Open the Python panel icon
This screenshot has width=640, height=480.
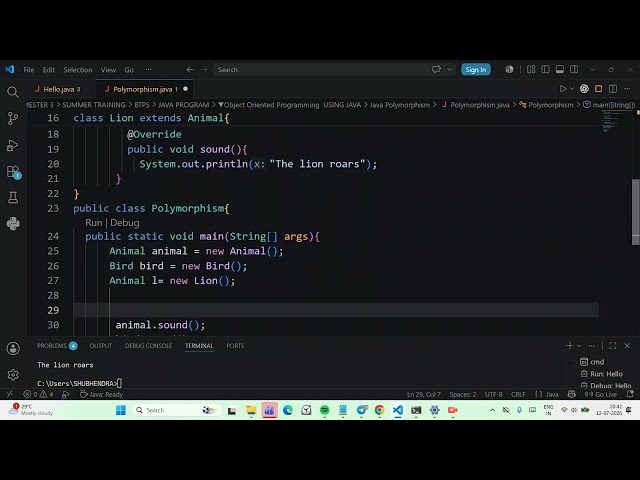13,223
